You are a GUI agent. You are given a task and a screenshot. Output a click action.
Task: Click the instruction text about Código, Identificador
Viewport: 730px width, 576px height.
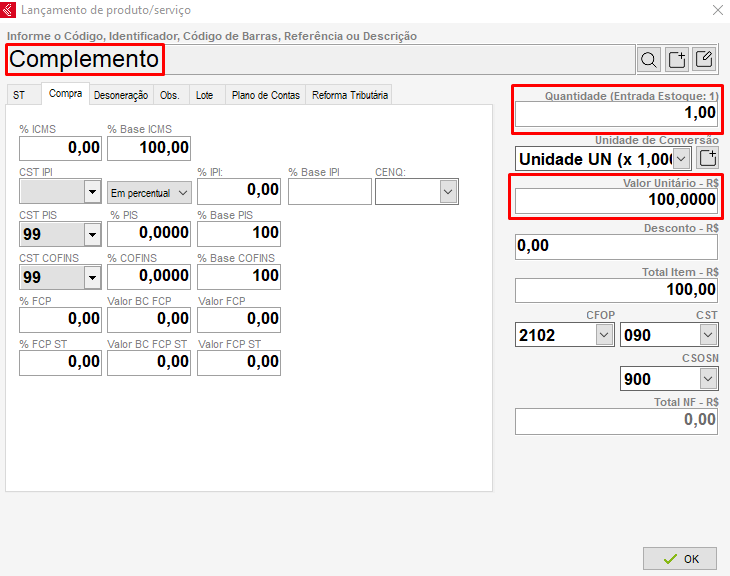(x=212, y=36)
